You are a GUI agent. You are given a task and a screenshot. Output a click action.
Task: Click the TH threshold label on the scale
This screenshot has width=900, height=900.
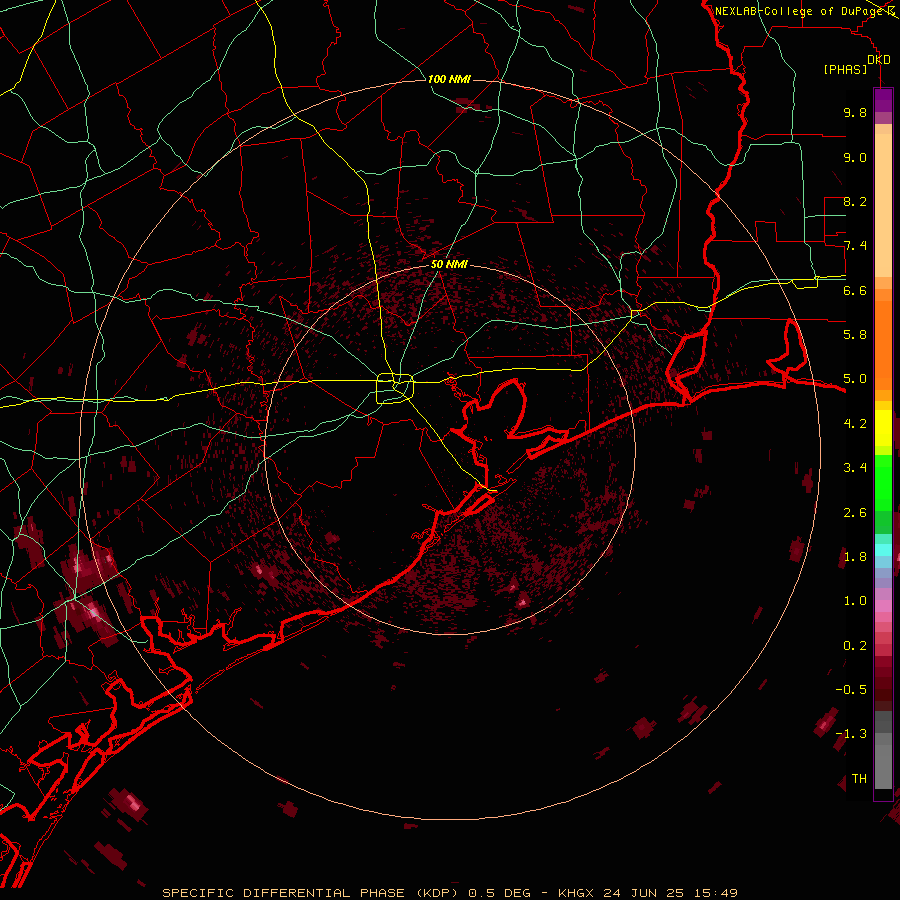pos(859,779)
